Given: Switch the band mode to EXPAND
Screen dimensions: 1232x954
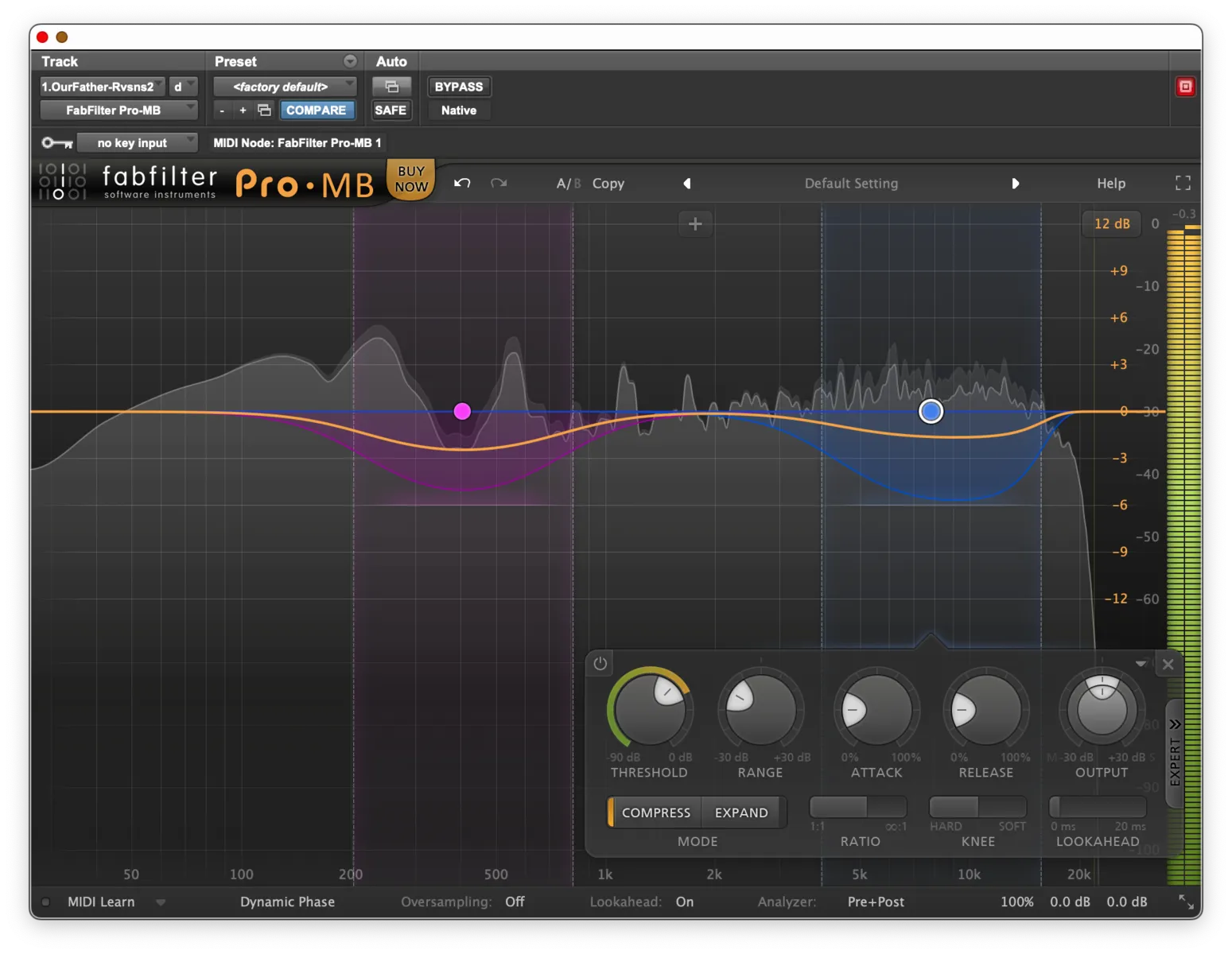Looking at the screenshot, I should [x=740, y=812].
